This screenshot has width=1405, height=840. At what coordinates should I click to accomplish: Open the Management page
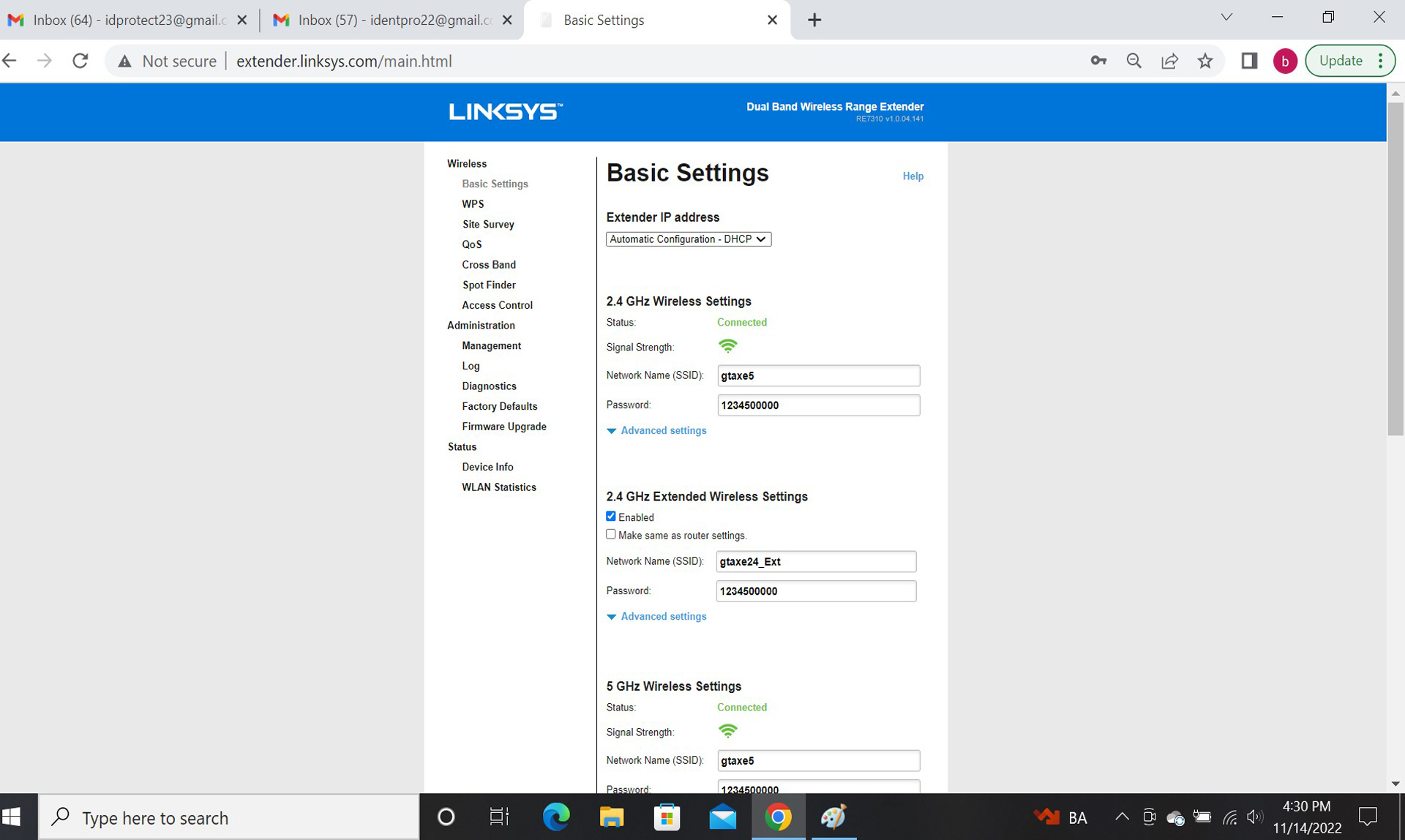coord(491,345)
